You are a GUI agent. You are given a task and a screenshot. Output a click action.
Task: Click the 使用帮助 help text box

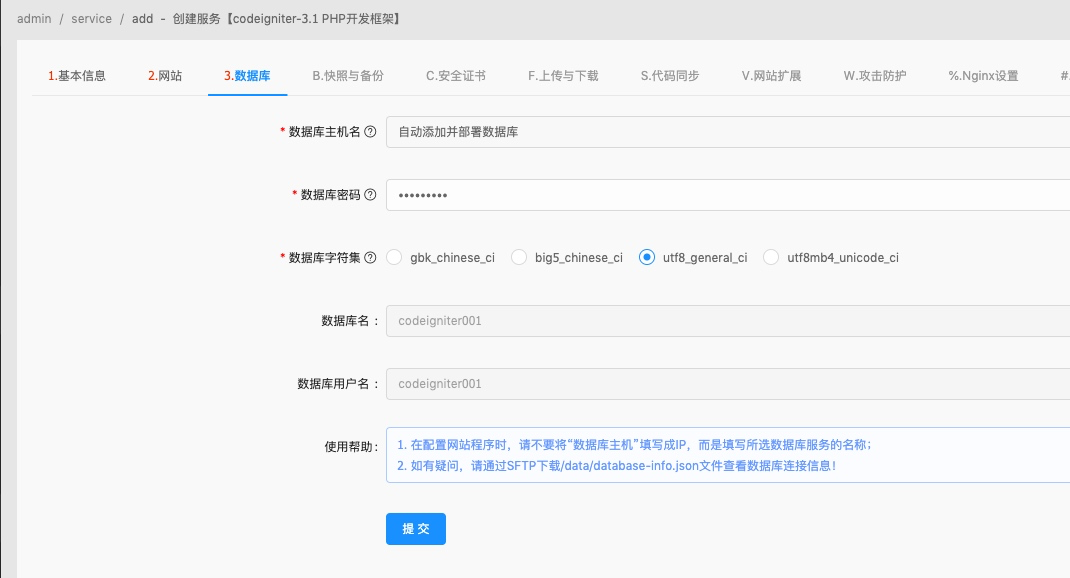click(727, 455)
